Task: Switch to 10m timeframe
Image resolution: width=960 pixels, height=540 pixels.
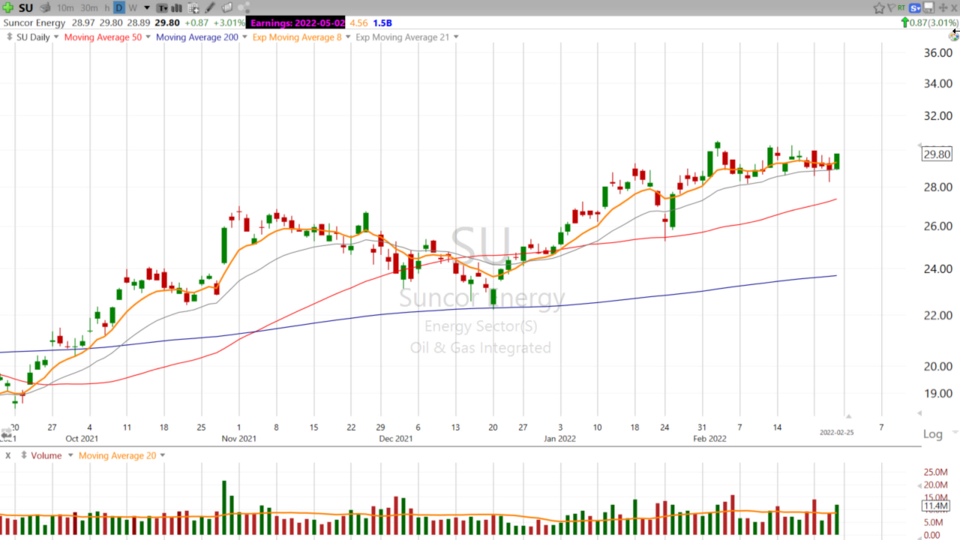Action: [65, 8]
